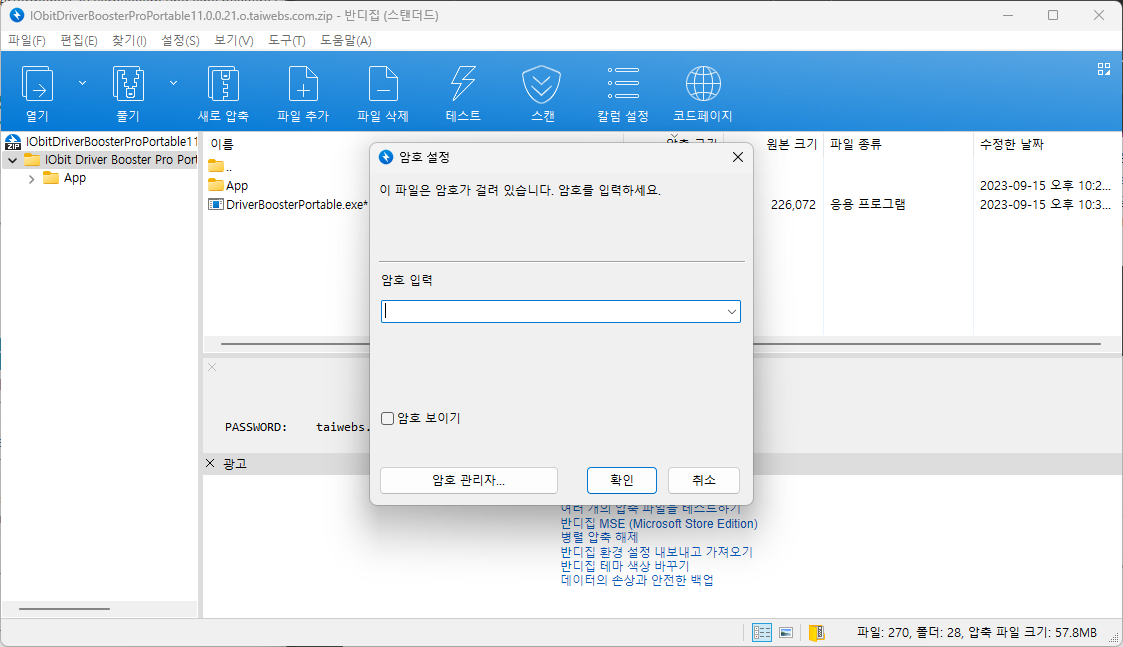This screenshot has height=647, width=1123.
Task: Click the 응용 프로그램 file type cell
Action: [867, 204]
